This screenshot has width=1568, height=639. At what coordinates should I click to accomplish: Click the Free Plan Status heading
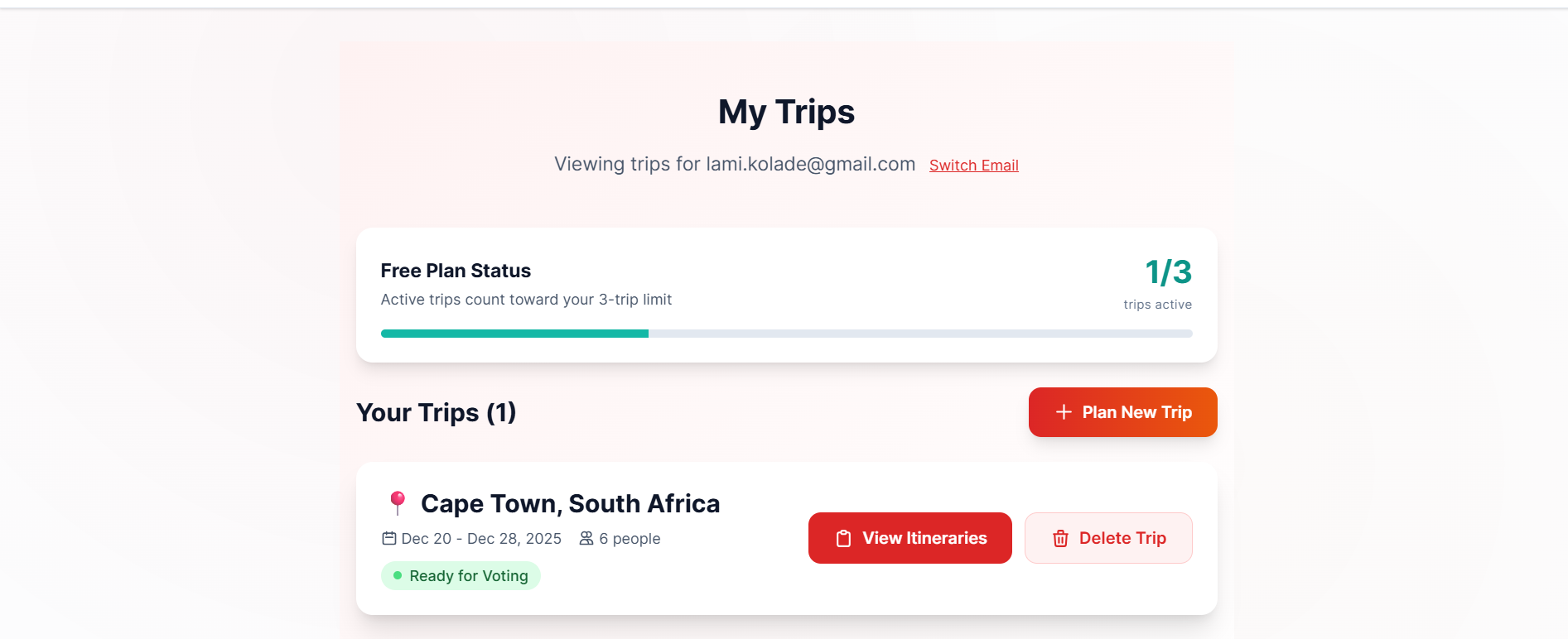(456, 271)
